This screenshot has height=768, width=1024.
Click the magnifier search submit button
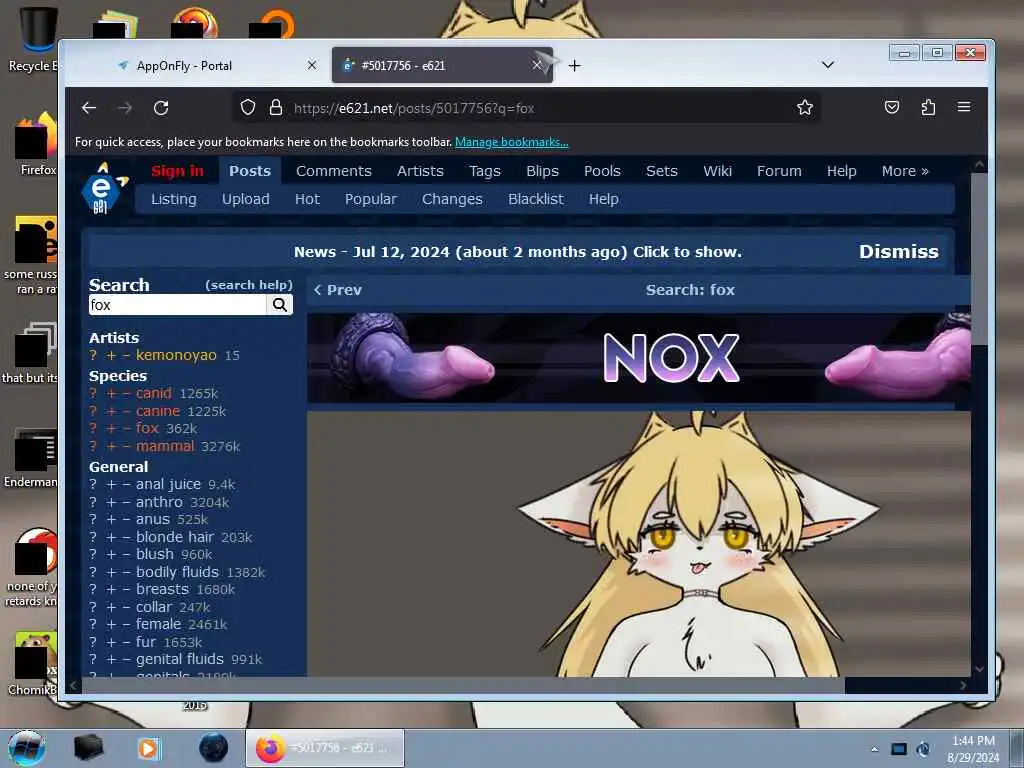280,305
